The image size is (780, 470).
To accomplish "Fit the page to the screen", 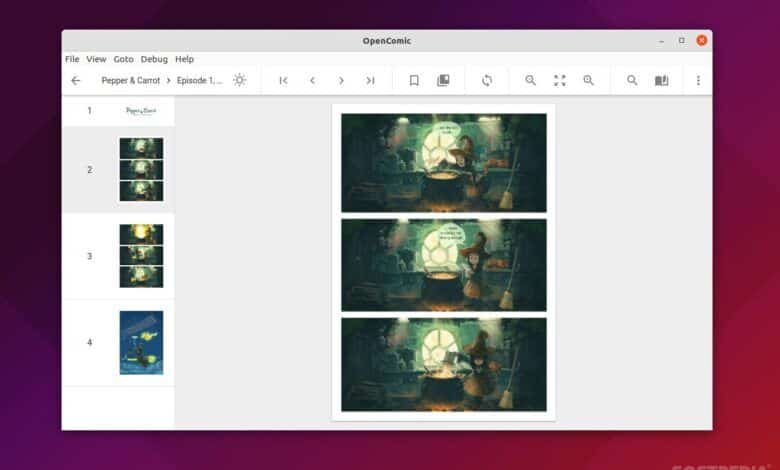I will [x=560, y=81].
